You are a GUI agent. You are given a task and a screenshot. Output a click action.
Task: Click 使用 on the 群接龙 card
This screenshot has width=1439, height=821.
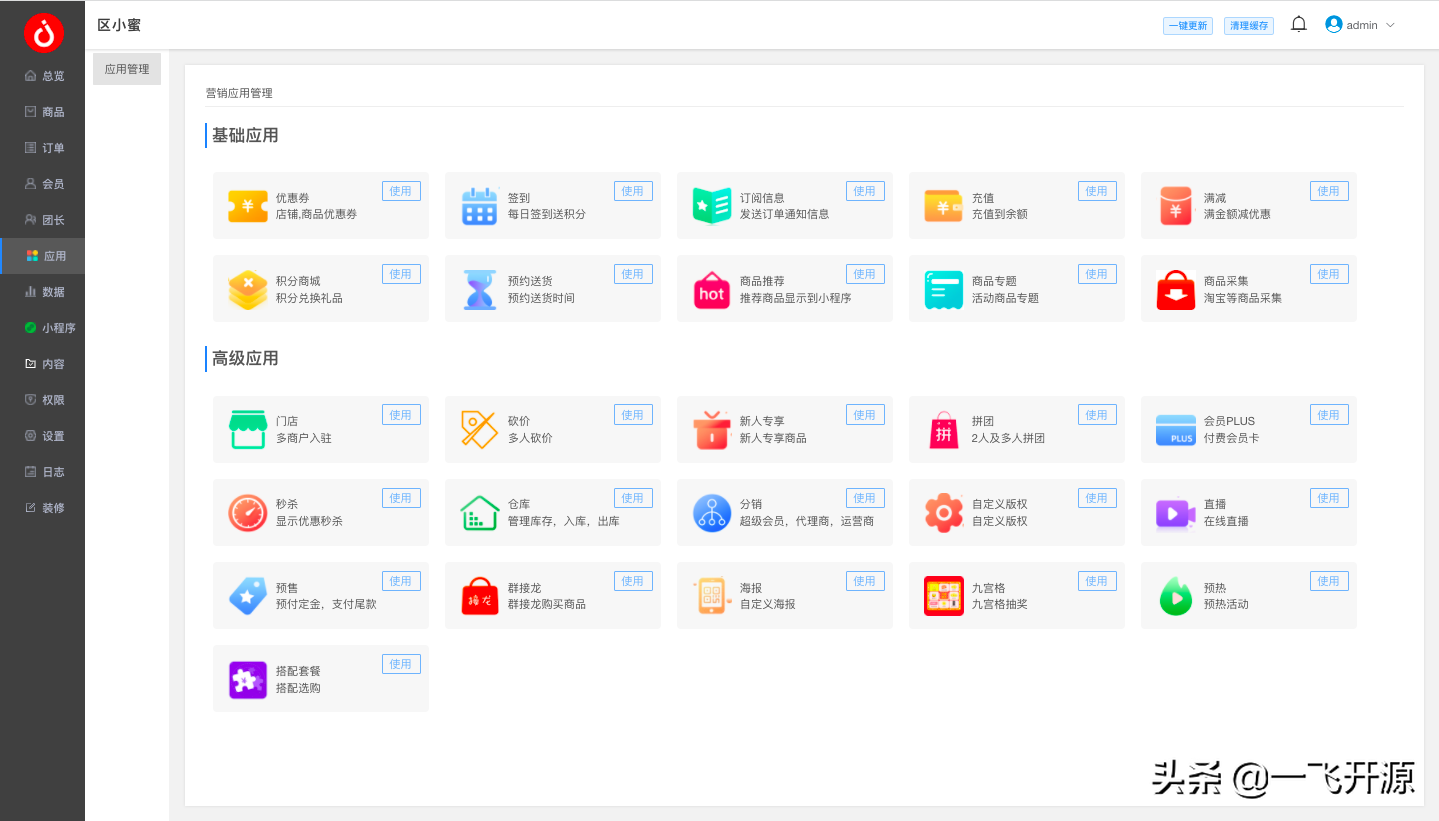633,581
